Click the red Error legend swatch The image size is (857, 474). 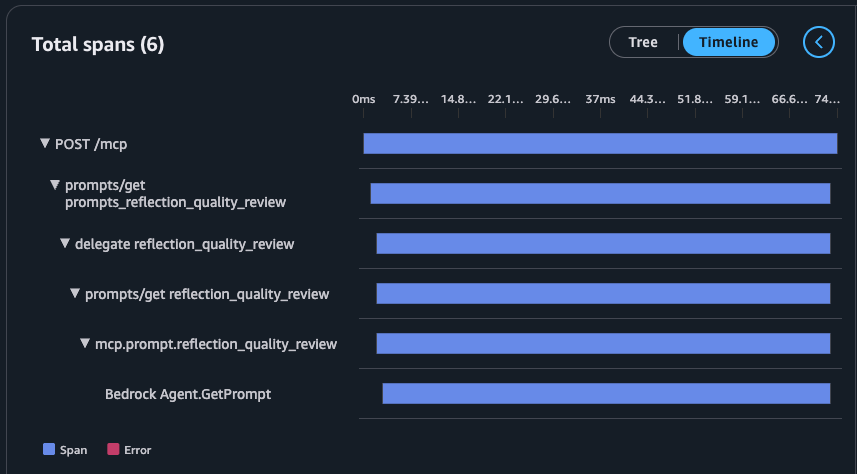click(113, 449)
